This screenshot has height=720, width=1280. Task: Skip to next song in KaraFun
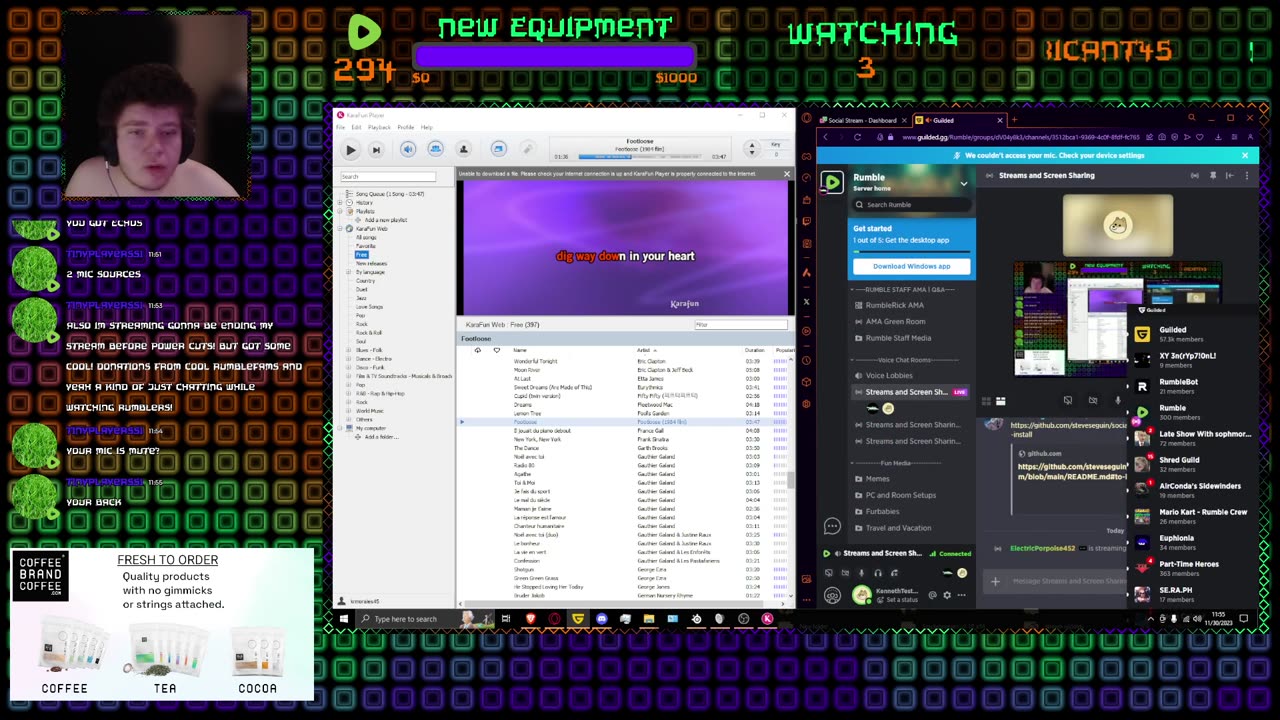click(x=376, y=150)
